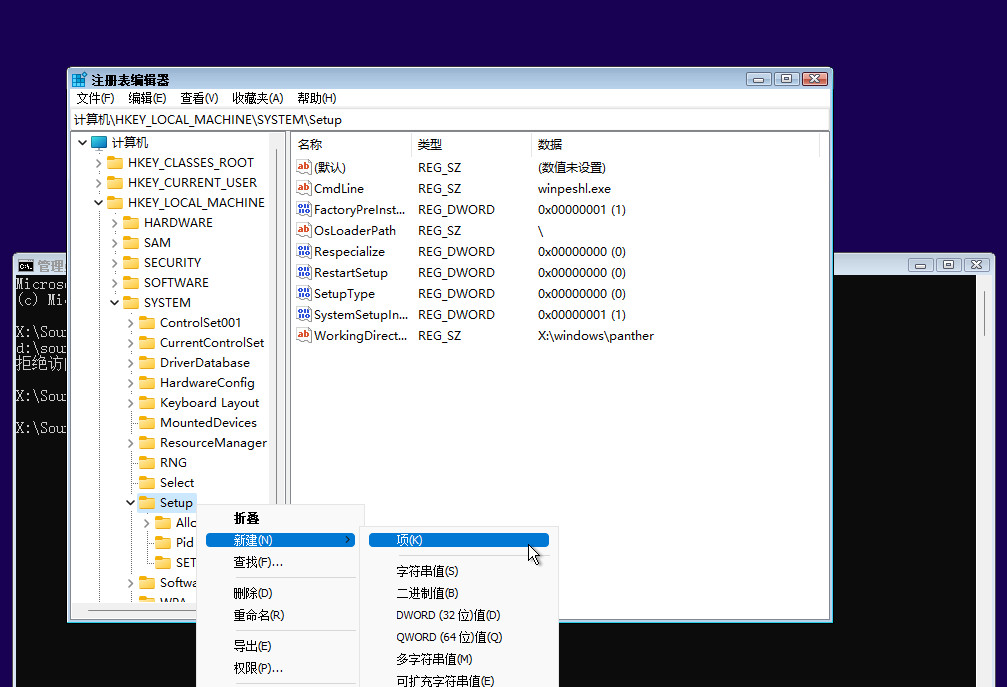Click the HKEY_CLASSES_ROOT folder icon

(115, 162)
